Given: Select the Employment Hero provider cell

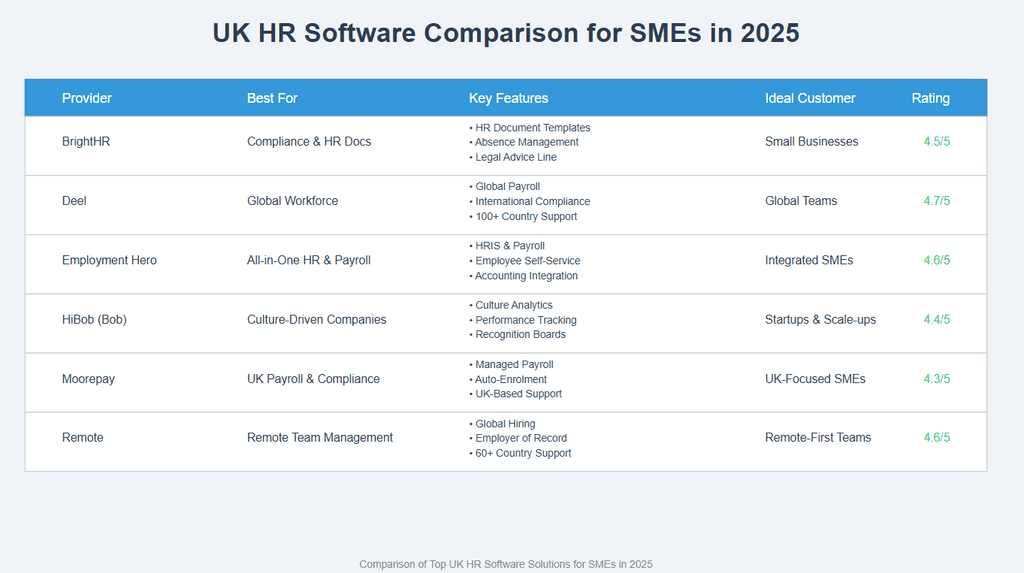Looking at the screenshot, I should tap(109, 260).
